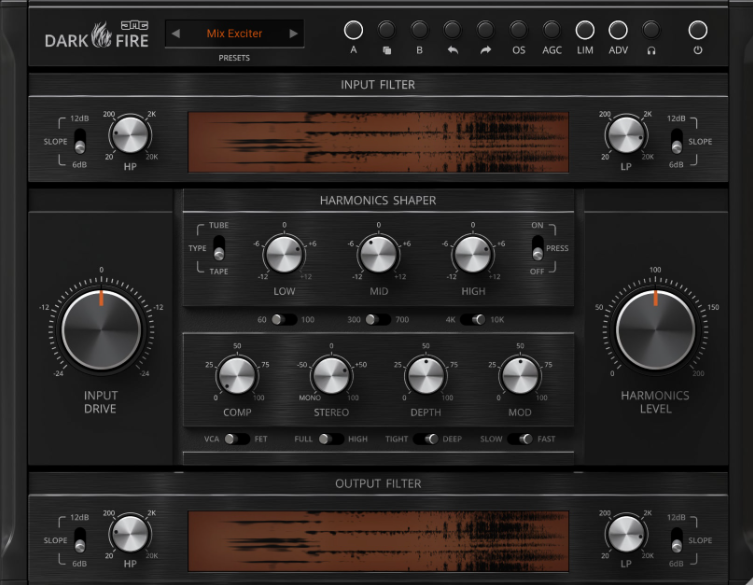Click the LOW harmonics knob
The image size is (753, 585).
click(x=284, y=254)
